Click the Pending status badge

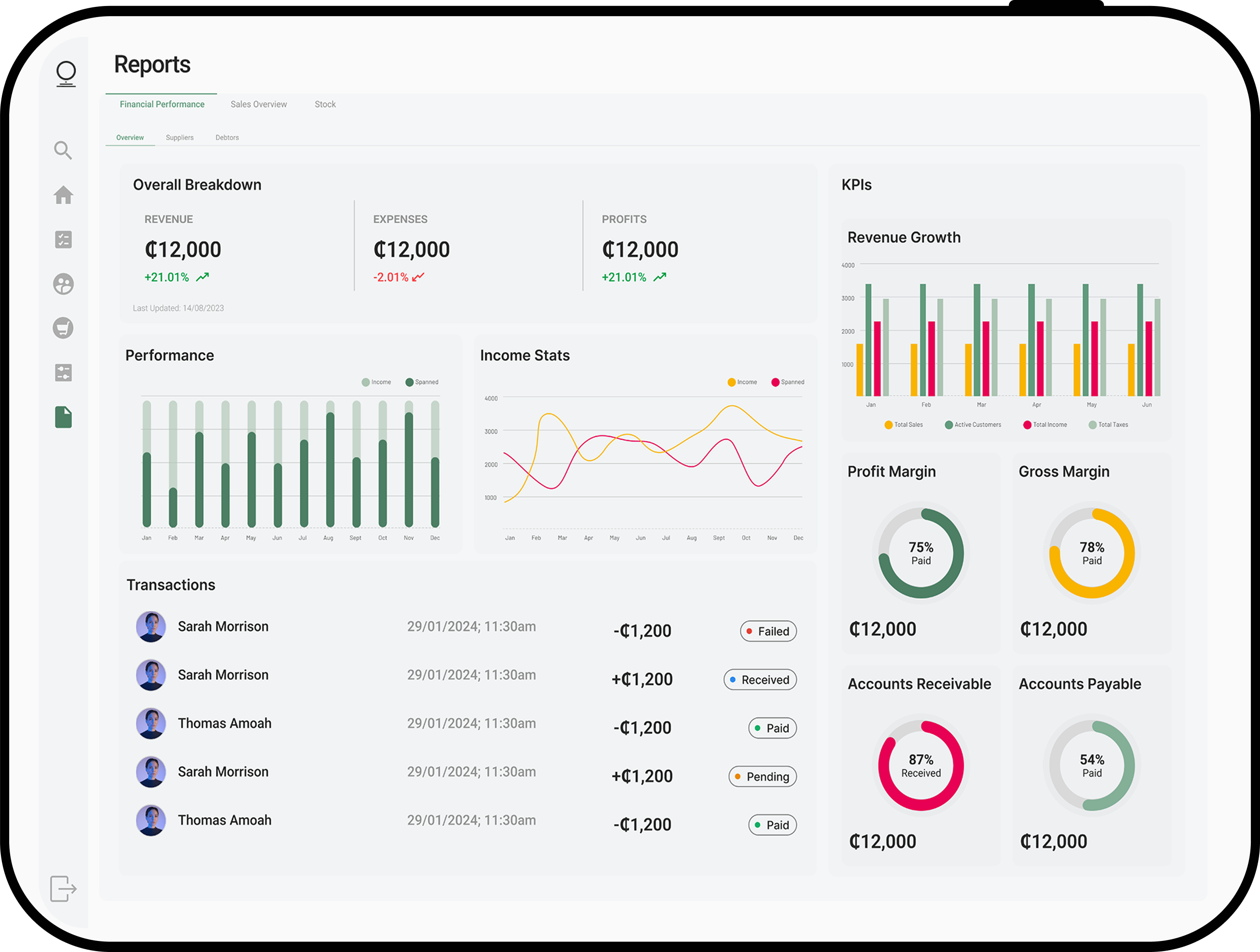click(x=762, y=777)
